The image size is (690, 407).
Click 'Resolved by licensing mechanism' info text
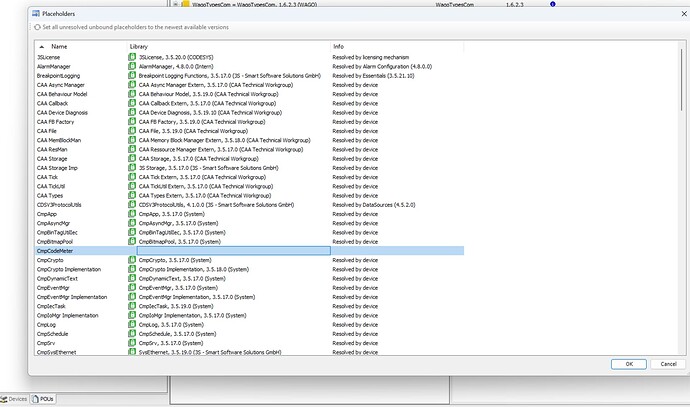pyautogui.click(x=371, y=58)
